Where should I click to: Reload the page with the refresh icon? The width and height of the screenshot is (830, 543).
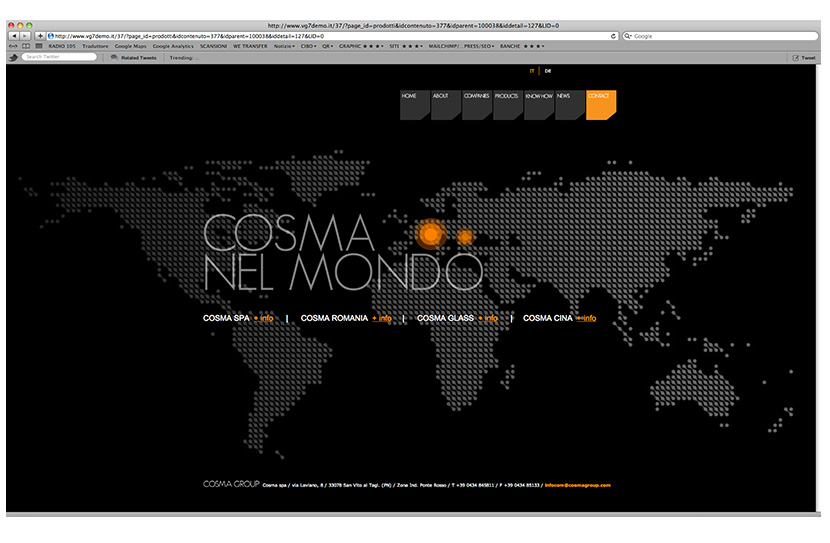613,36
